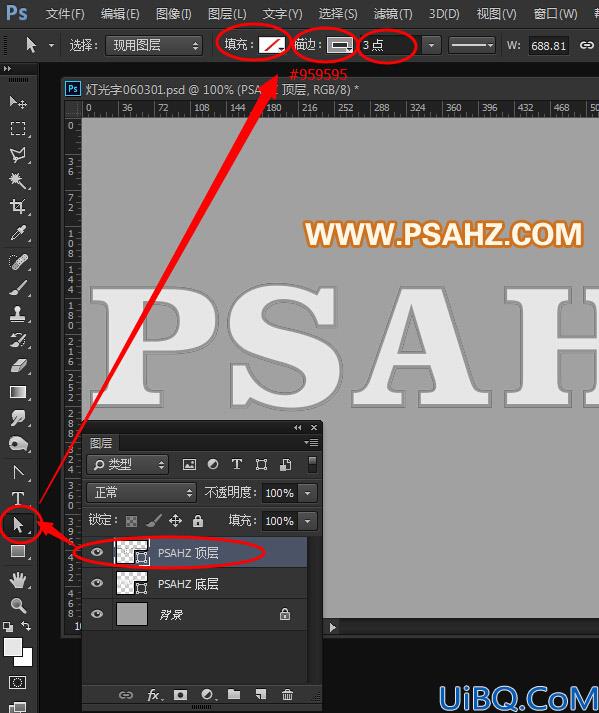Select the Sponge tool
Image resolution: width=599 pixels, height=713 pixels.
point(18,444)
